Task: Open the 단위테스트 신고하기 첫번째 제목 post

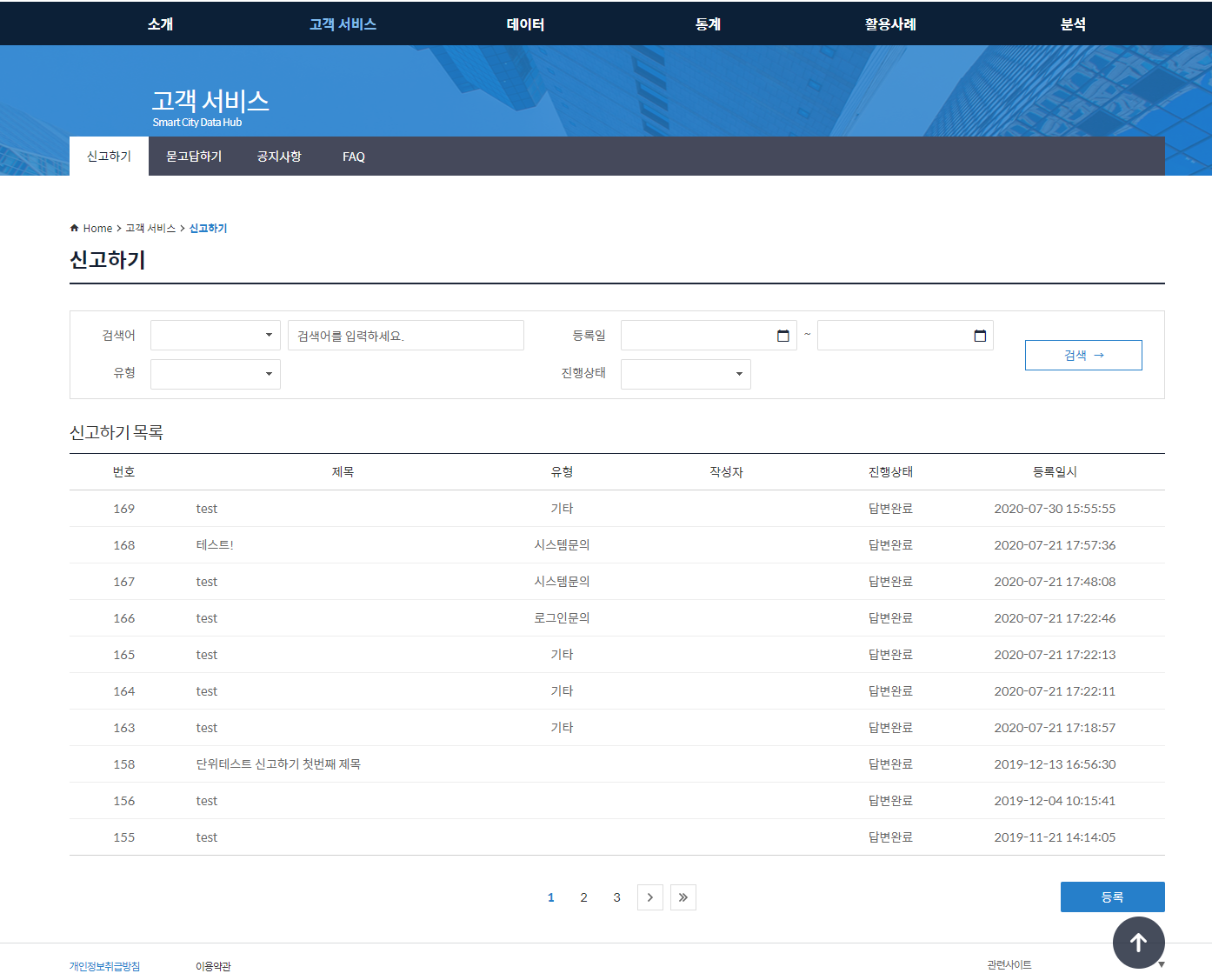Action: tap(278, 764)
